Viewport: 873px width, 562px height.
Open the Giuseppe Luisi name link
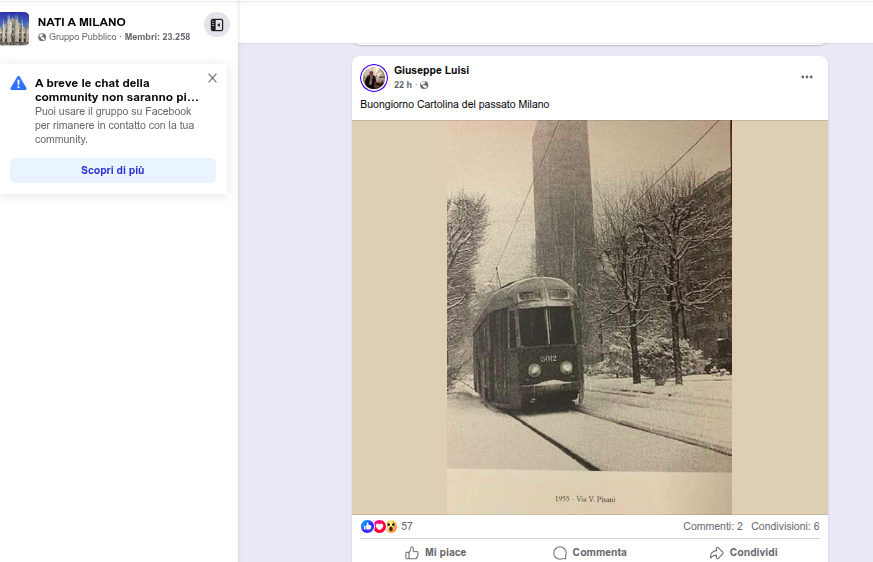tap(431, 70)
